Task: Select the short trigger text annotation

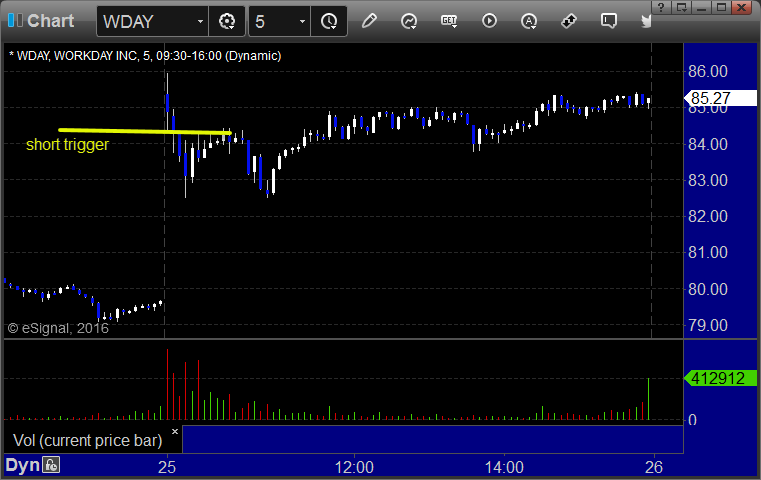Action: (x=67, y=145)
